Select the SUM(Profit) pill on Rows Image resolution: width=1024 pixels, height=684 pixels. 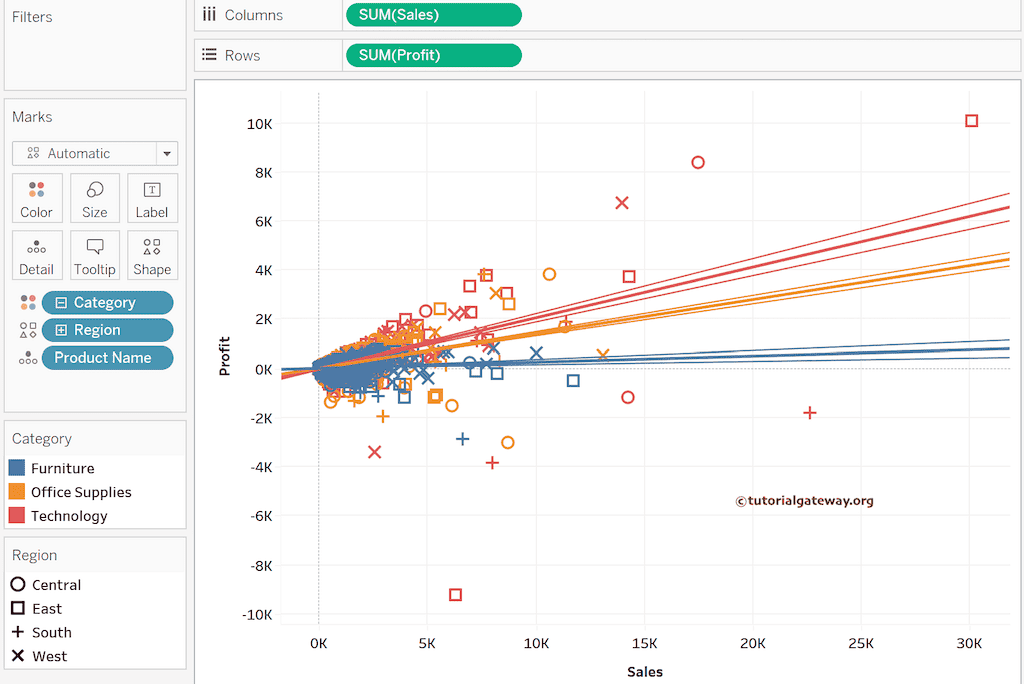pos(433,55)
